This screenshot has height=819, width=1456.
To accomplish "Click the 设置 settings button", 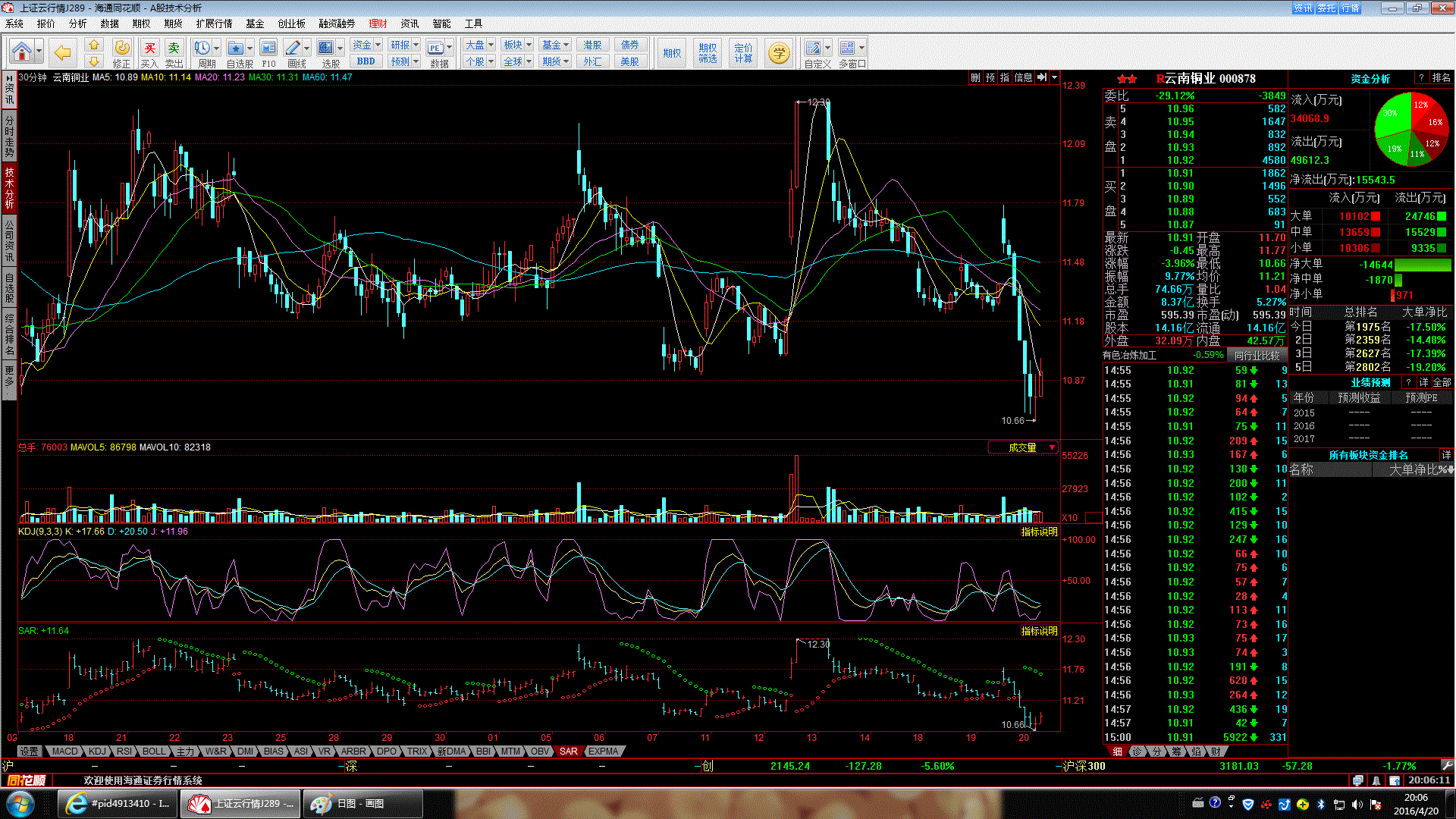I will tap(30, 752).
